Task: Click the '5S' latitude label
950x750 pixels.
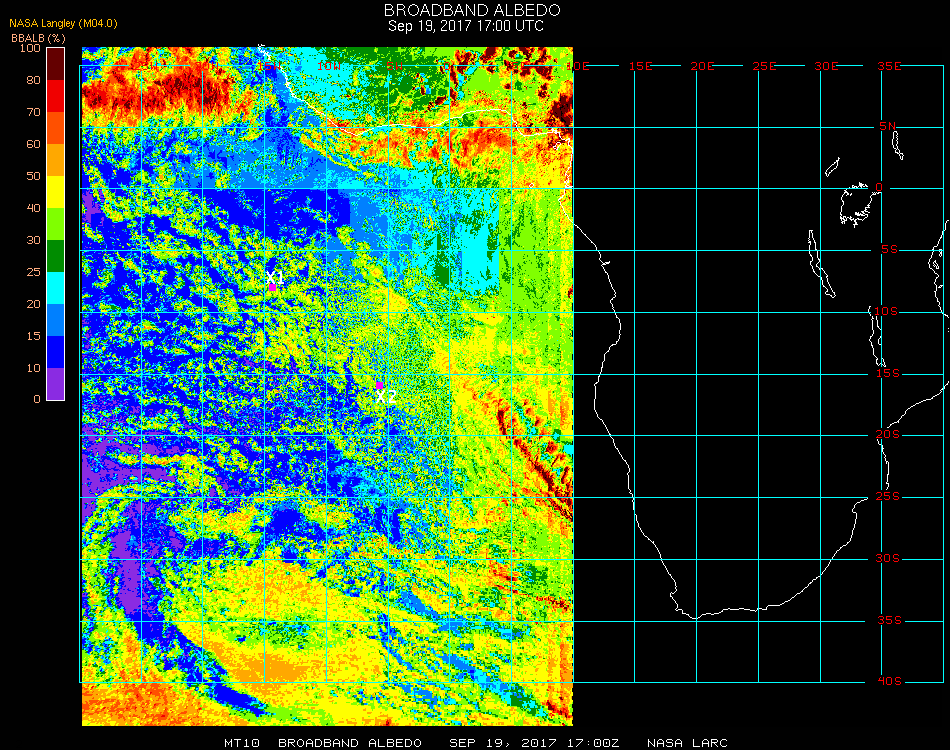Action: 889,250
